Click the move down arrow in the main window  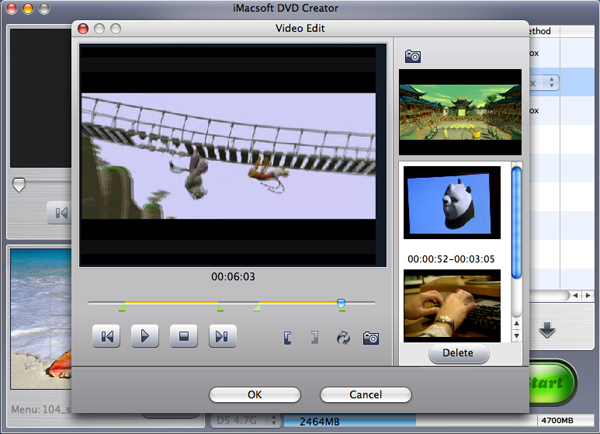point(547,330)
